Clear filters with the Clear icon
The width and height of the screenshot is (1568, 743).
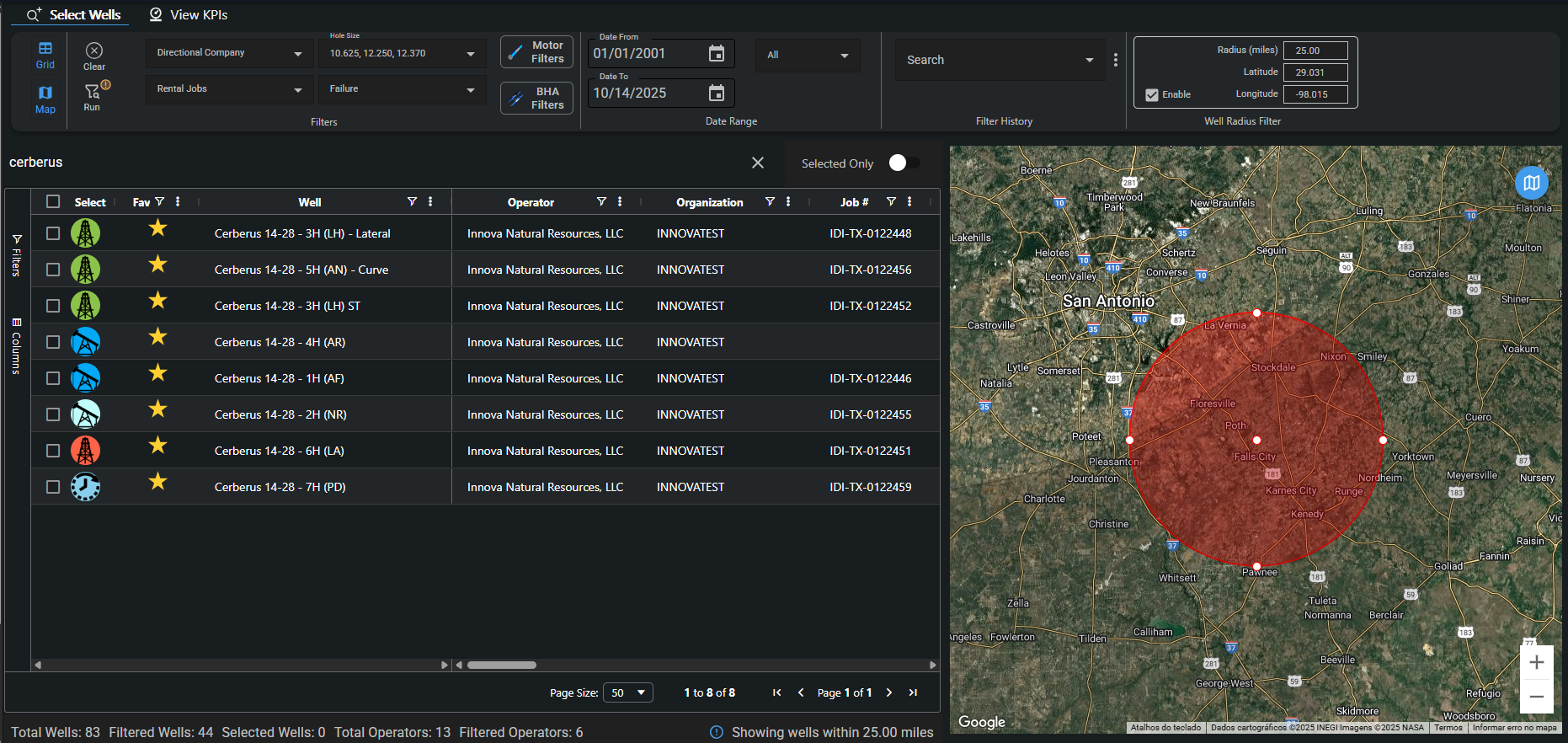(94, 51)
